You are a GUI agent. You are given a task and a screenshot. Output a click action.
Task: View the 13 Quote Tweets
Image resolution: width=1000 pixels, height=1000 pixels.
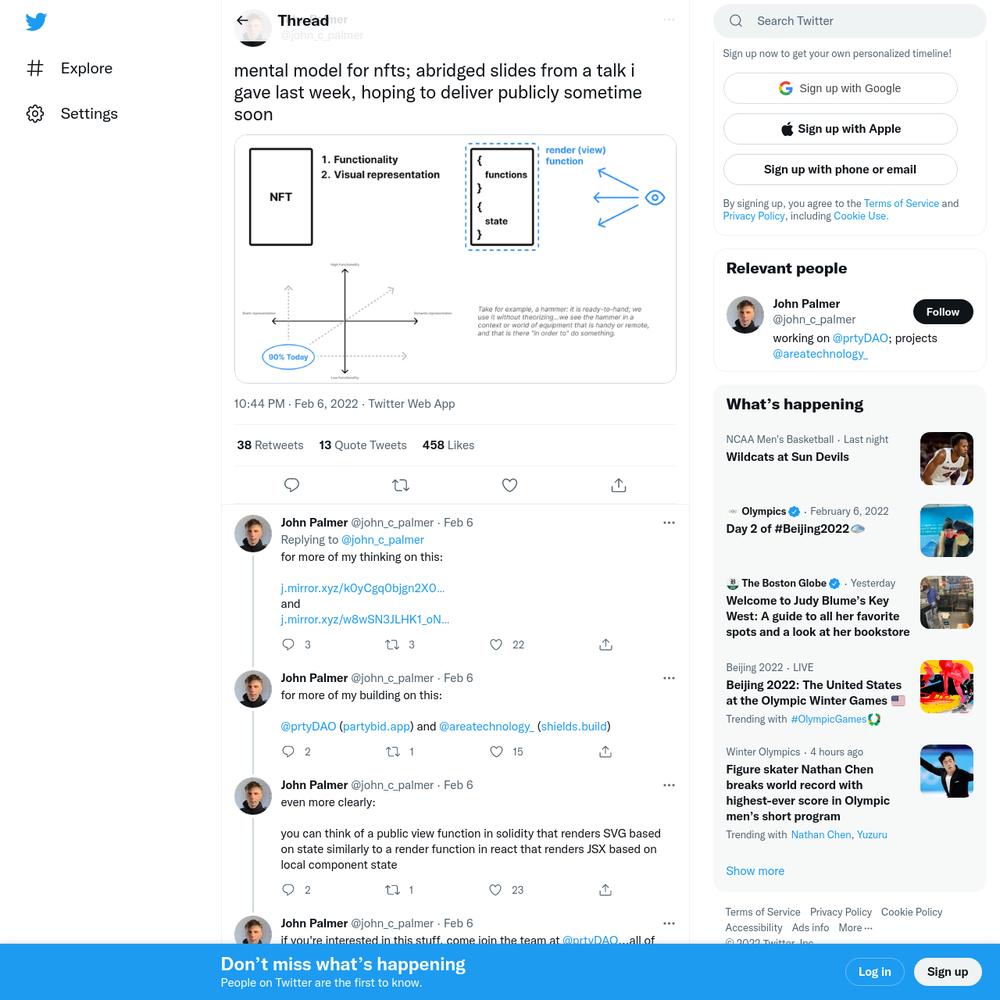[363, 445]
